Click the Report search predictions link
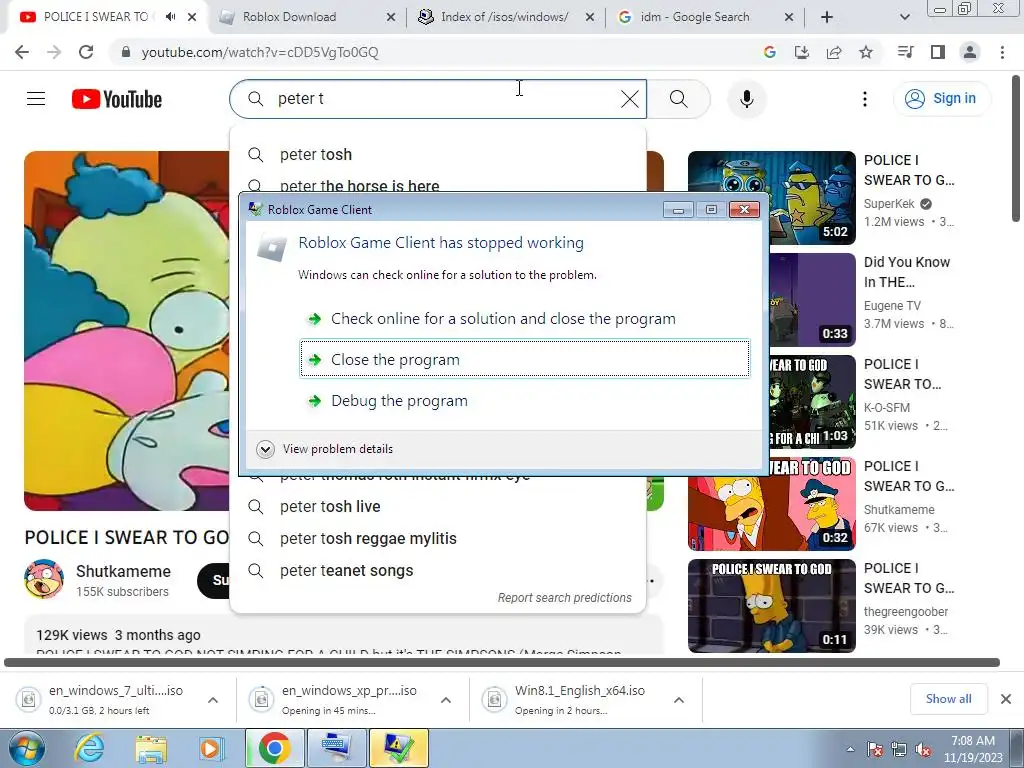Viewport: 1024px width, 768px height. pos(564,598)
